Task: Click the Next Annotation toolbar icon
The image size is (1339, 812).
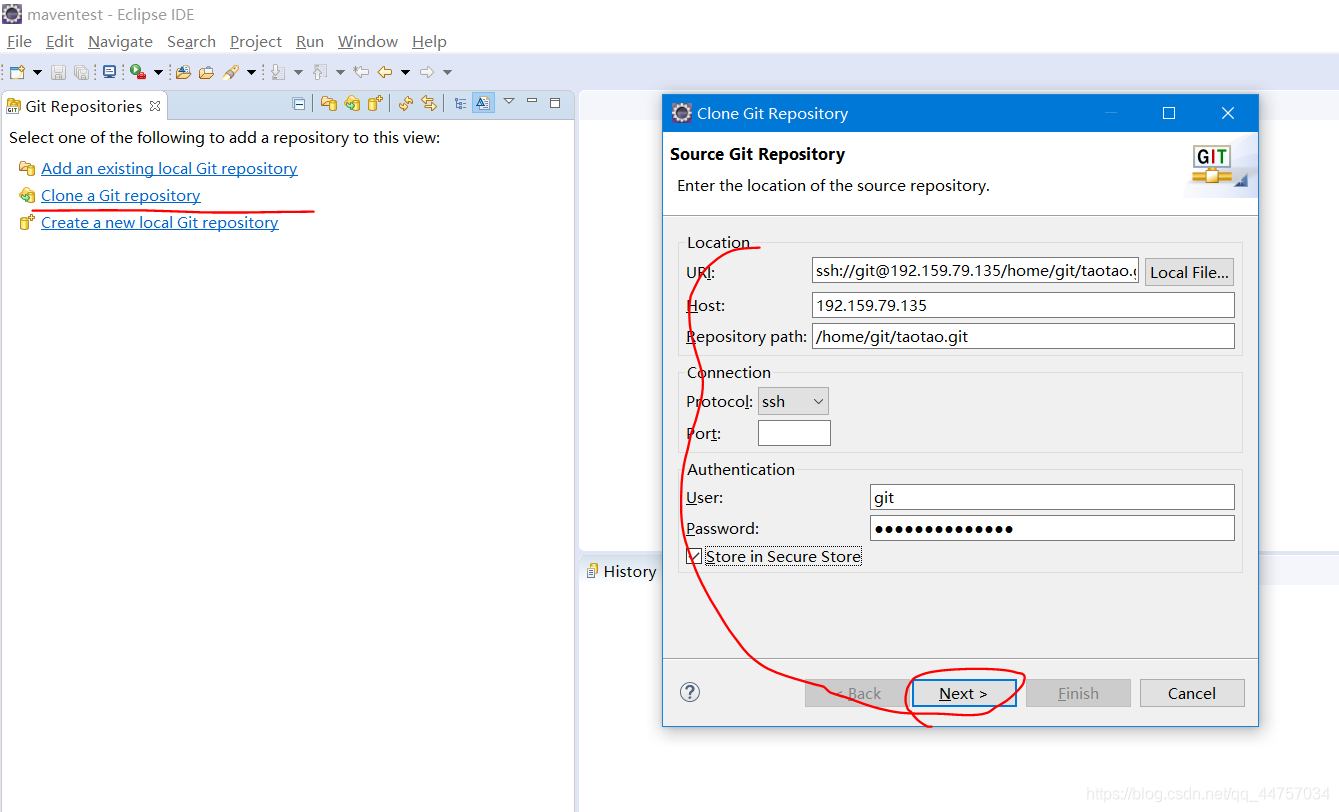Action: point(278,72)
